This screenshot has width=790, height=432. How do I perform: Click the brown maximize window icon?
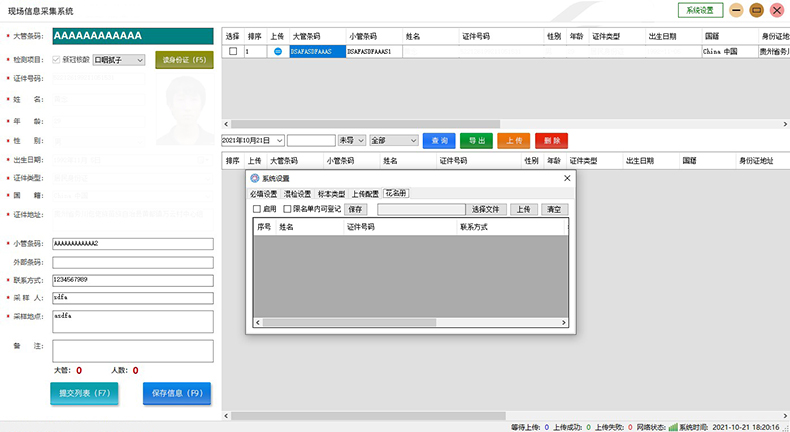[756, 10]
